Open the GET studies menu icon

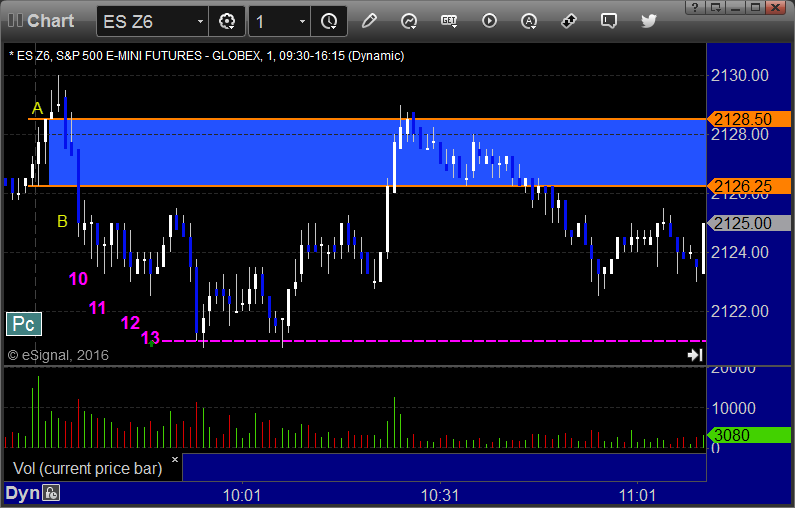click(449, 21)
